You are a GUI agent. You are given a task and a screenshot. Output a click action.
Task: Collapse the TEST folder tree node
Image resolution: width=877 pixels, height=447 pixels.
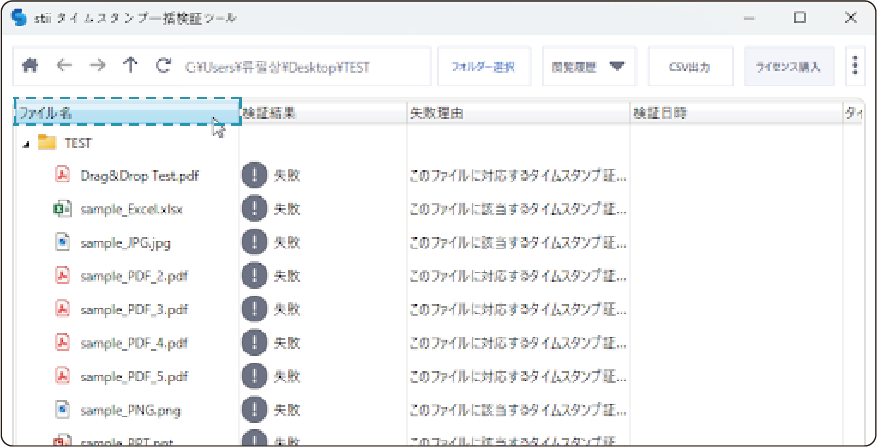(x=25, y=143)
